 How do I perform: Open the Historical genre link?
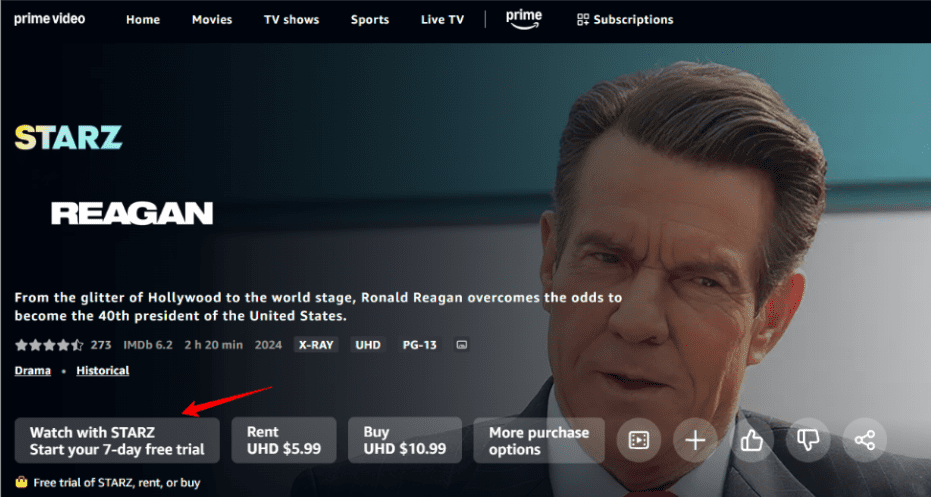click(103, 371)
